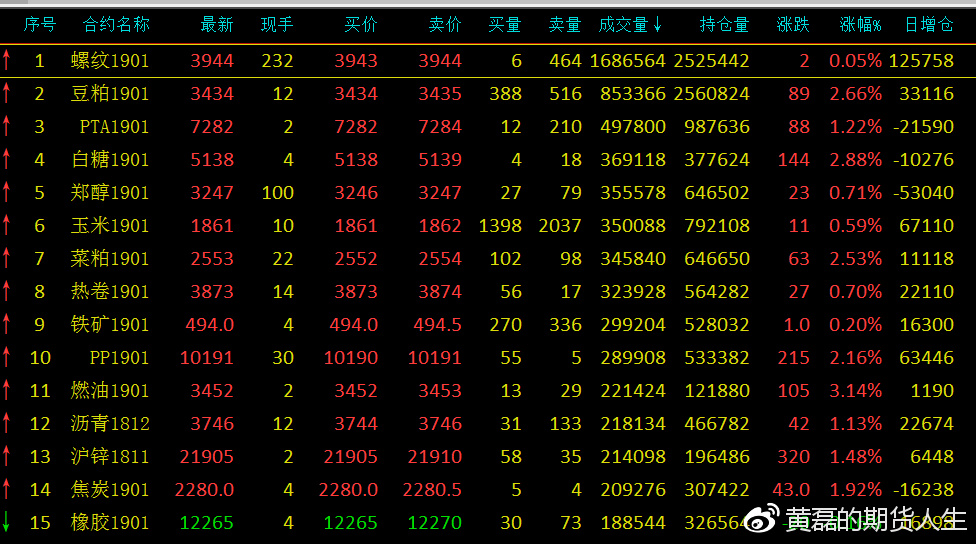Click change percent 3.14% for 燃油1901
Screen dimensions: 976x544
855,391
